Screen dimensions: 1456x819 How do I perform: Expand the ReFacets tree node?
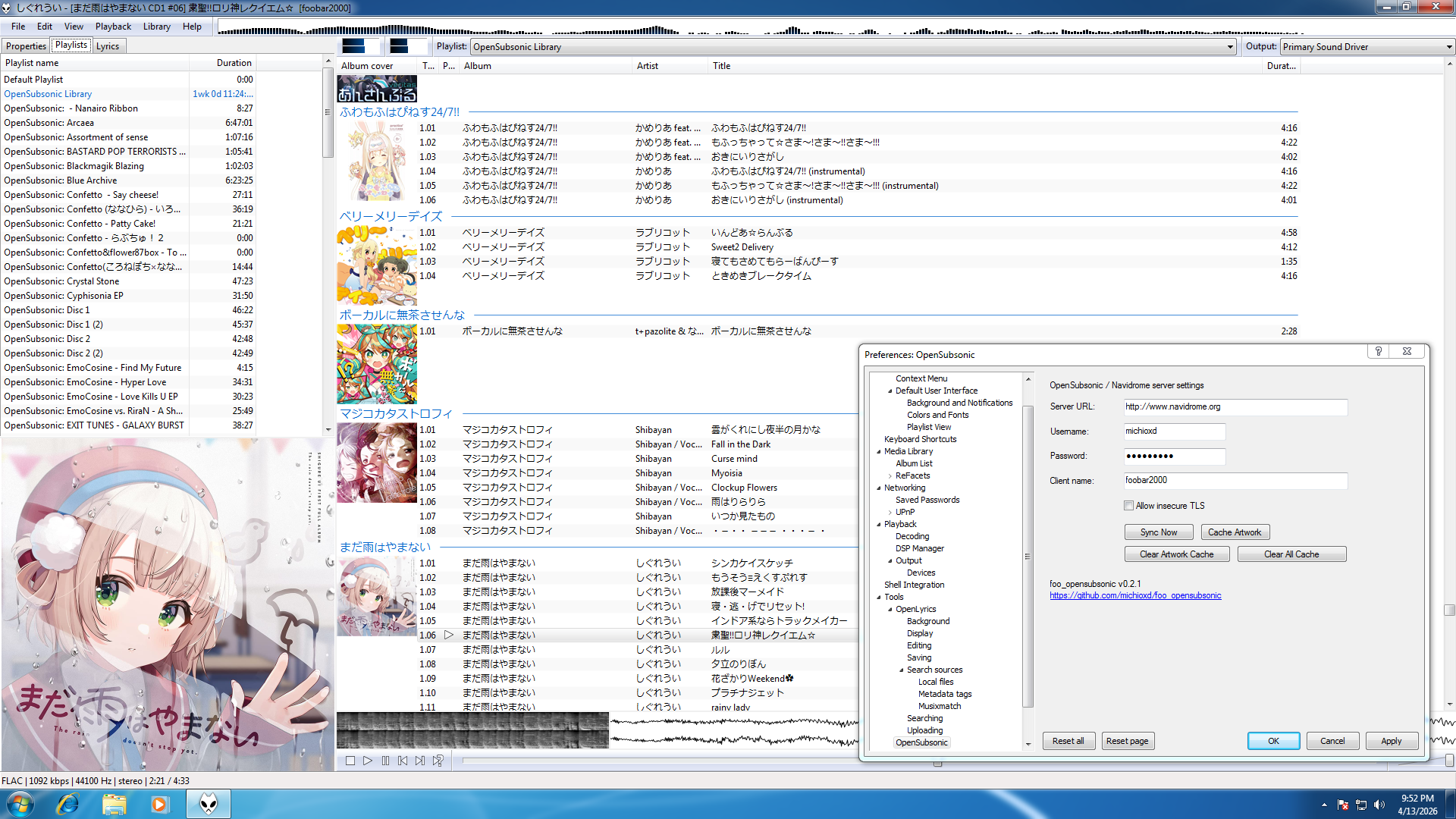click(x=890, y=476)
